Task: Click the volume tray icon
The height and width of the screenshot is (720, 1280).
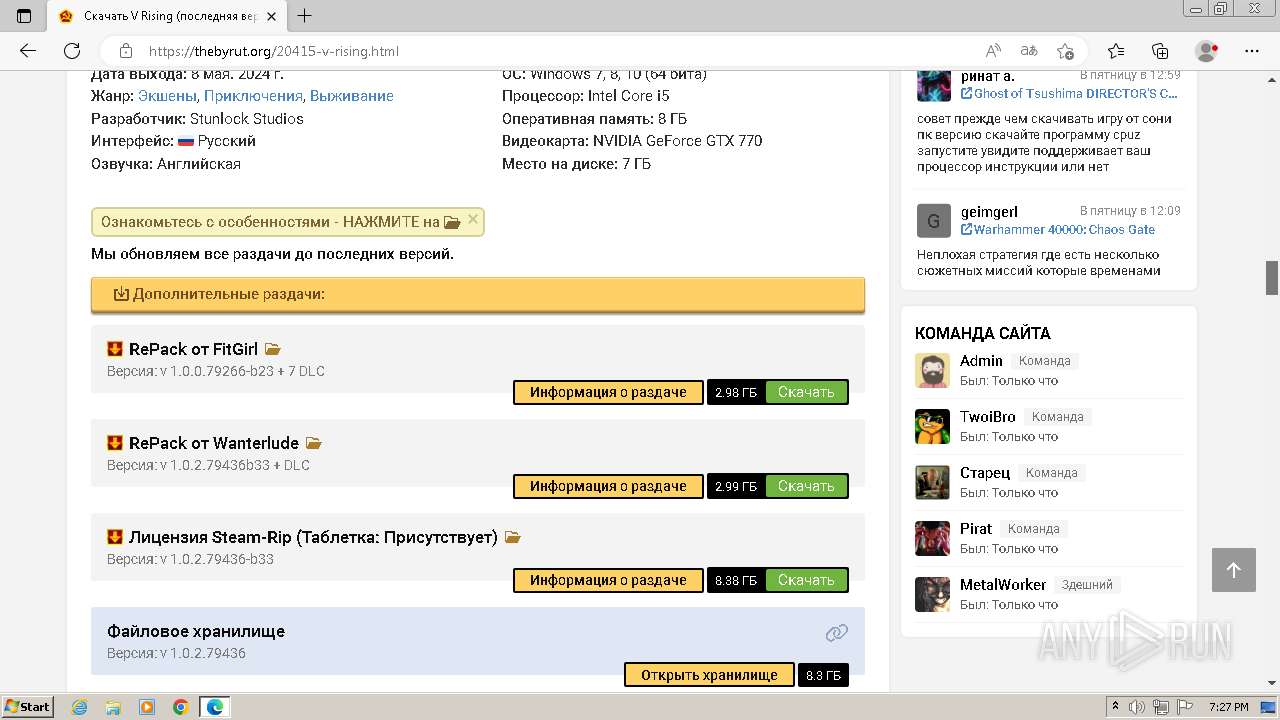Action: click(1137, 707)
